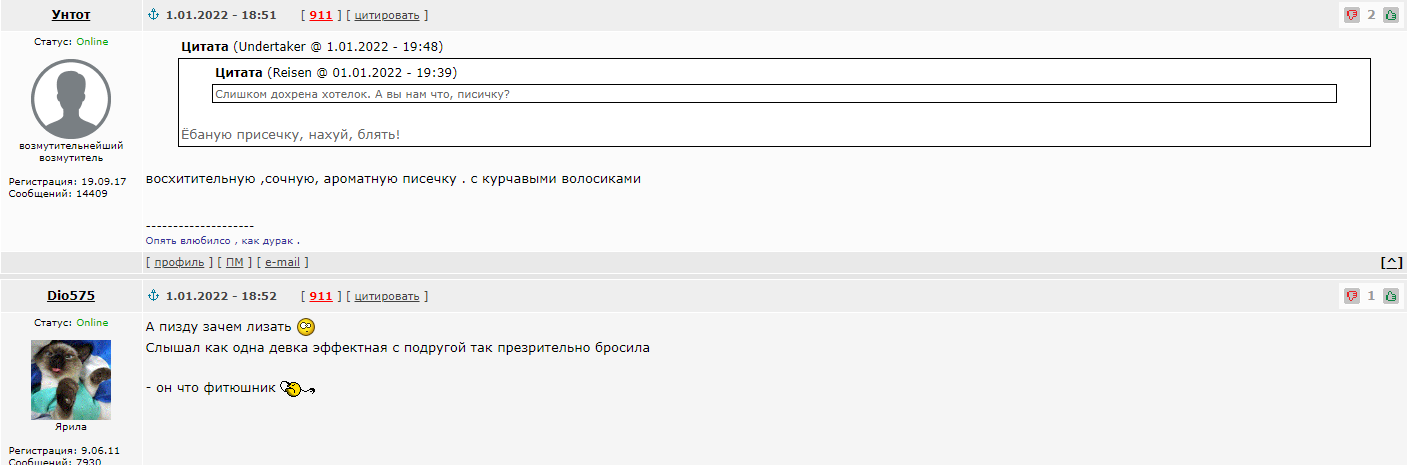Click Унтот's default grey avatar image

[x=71, y=98]
